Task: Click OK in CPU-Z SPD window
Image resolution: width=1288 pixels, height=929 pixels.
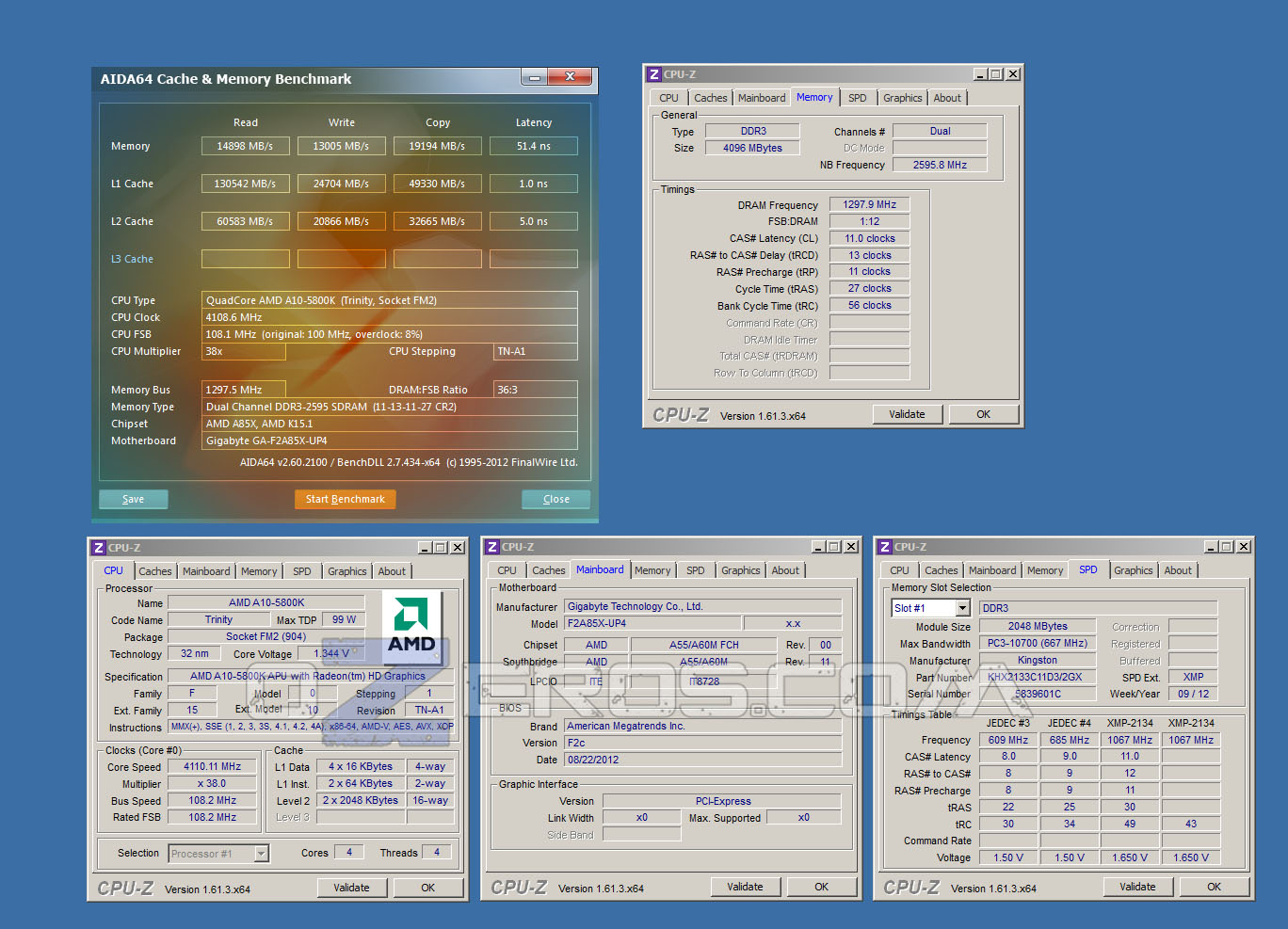Action: point(1215,887)
